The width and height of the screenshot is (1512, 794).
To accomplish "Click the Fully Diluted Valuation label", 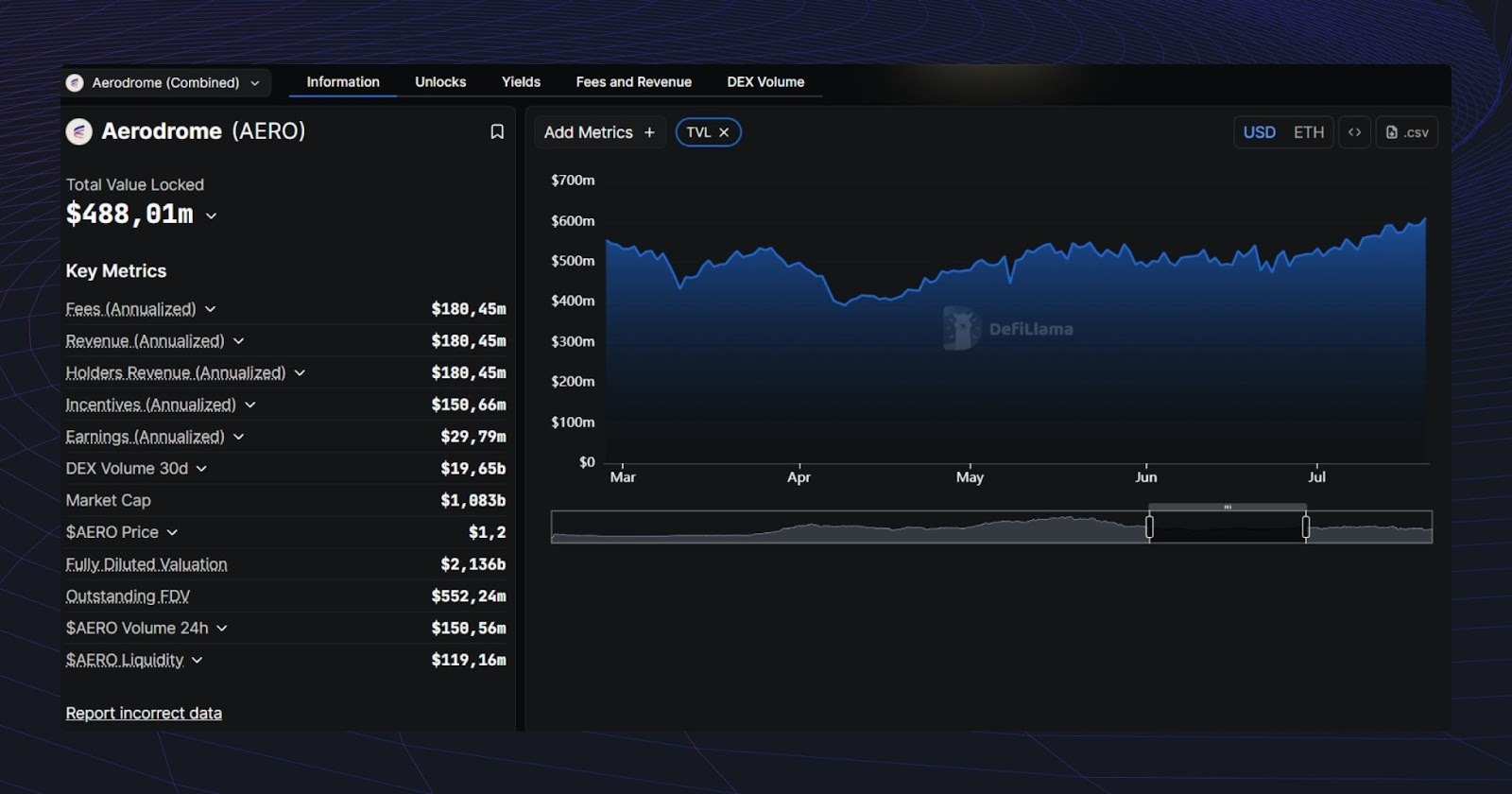I will (x=146, y=564).
